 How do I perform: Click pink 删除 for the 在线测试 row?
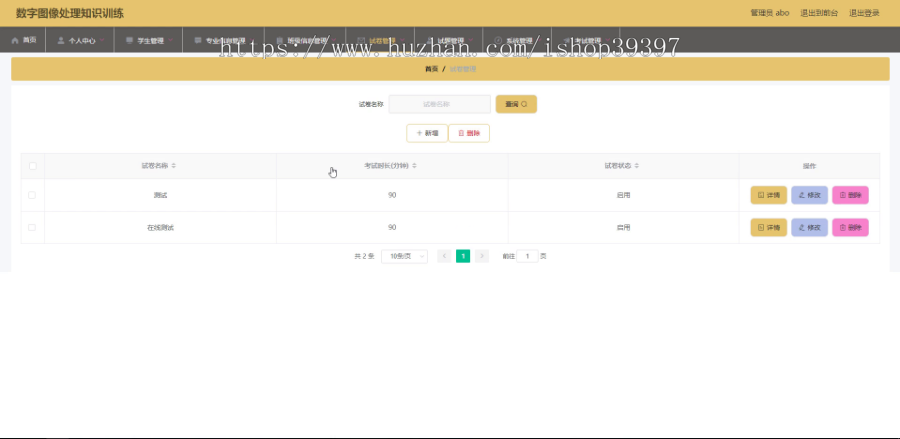[850, 227]
